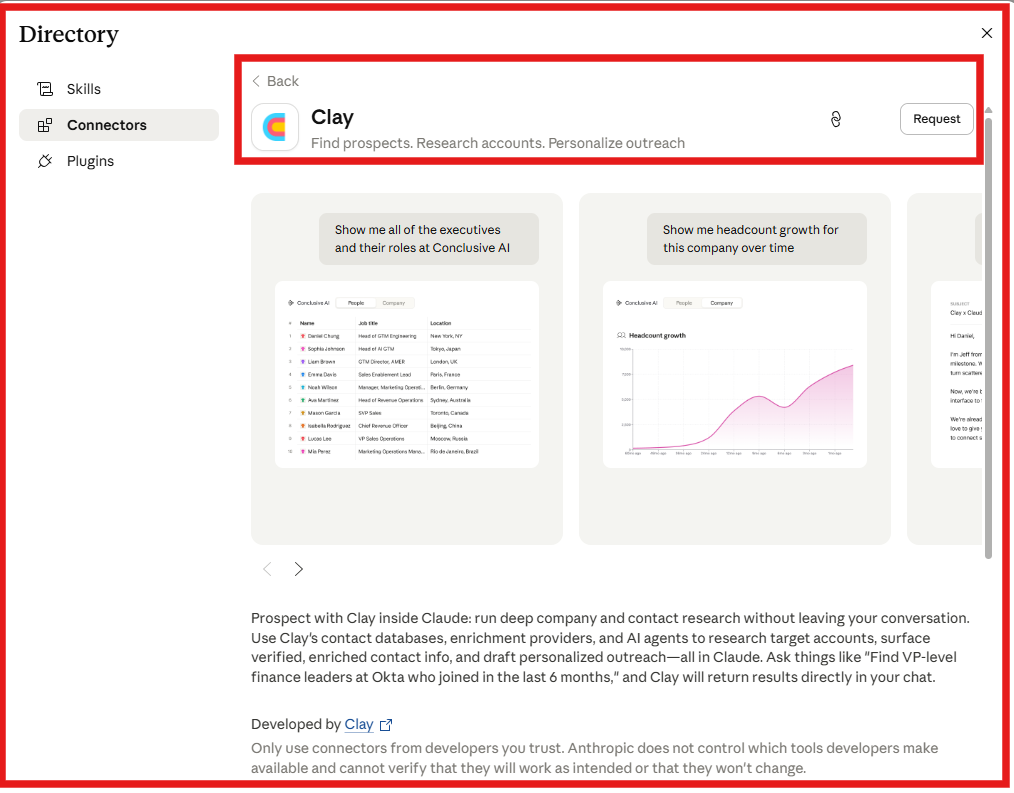The image size is (1014, 793).
Task: Show next carousel slide with right chevron
Action: click(298, 569)
